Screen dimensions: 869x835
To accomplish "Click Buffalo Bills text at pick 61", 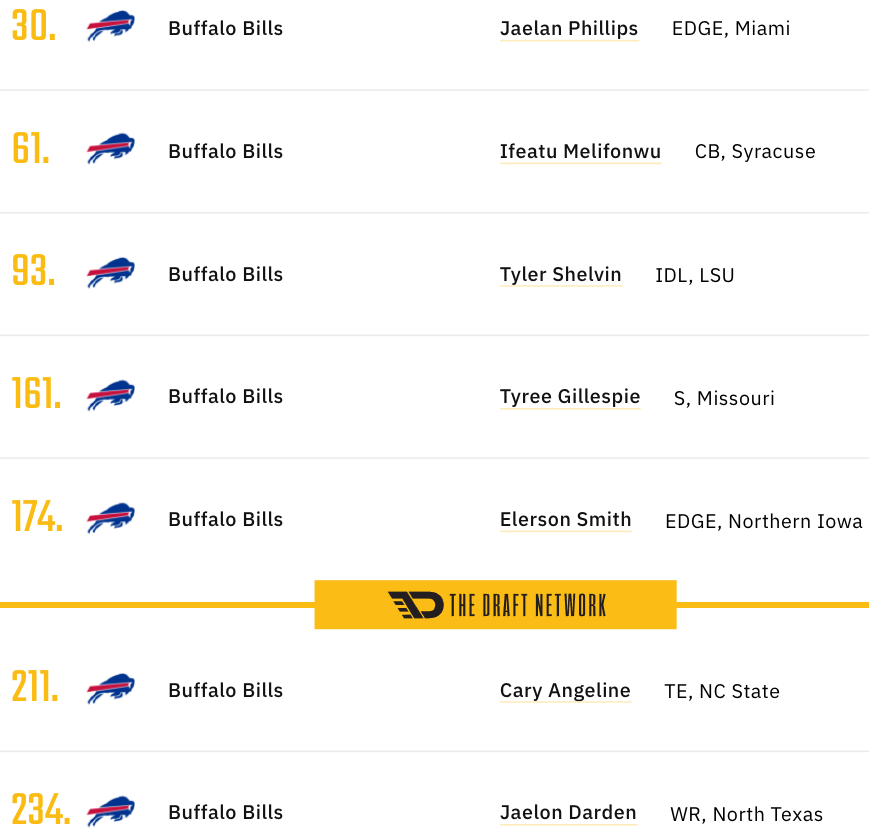I will point(226,151).
